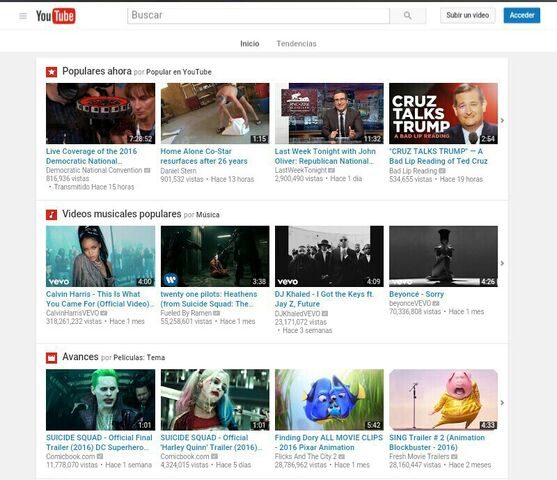Open title Beyoncé - Sorry
The width and height of the screenshot is (557, 480).
tap(416, 294)
